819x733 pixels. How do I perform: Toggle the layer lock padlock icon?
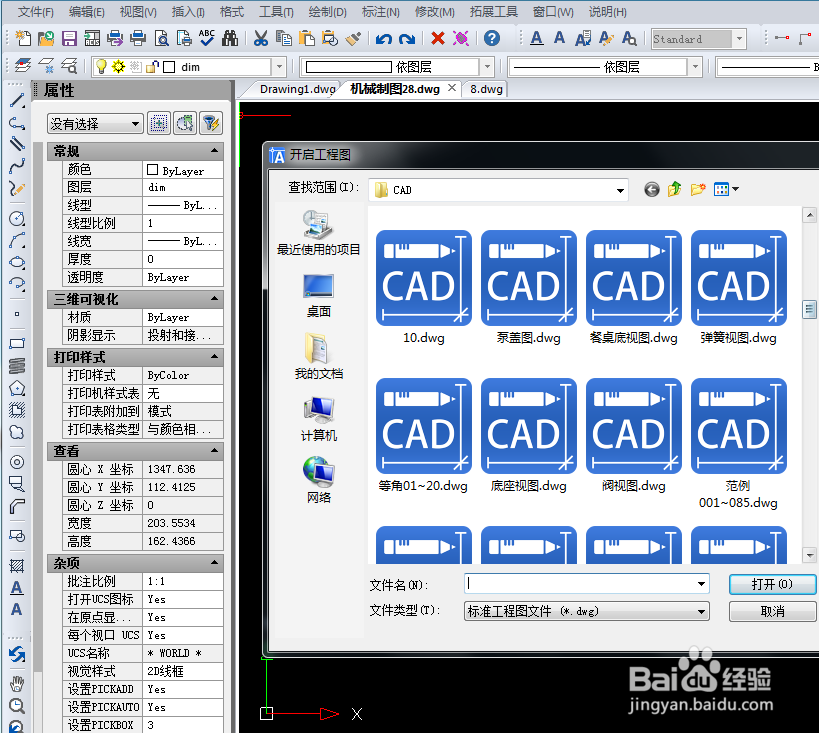[153, 66]
